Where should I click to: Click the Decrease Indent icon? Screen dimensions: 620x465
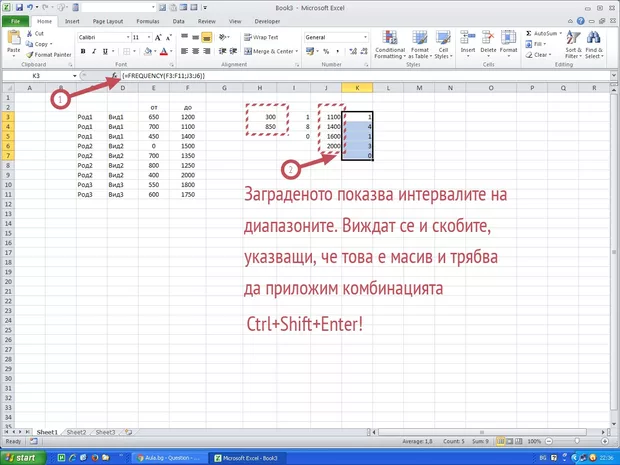coord(223,51)
